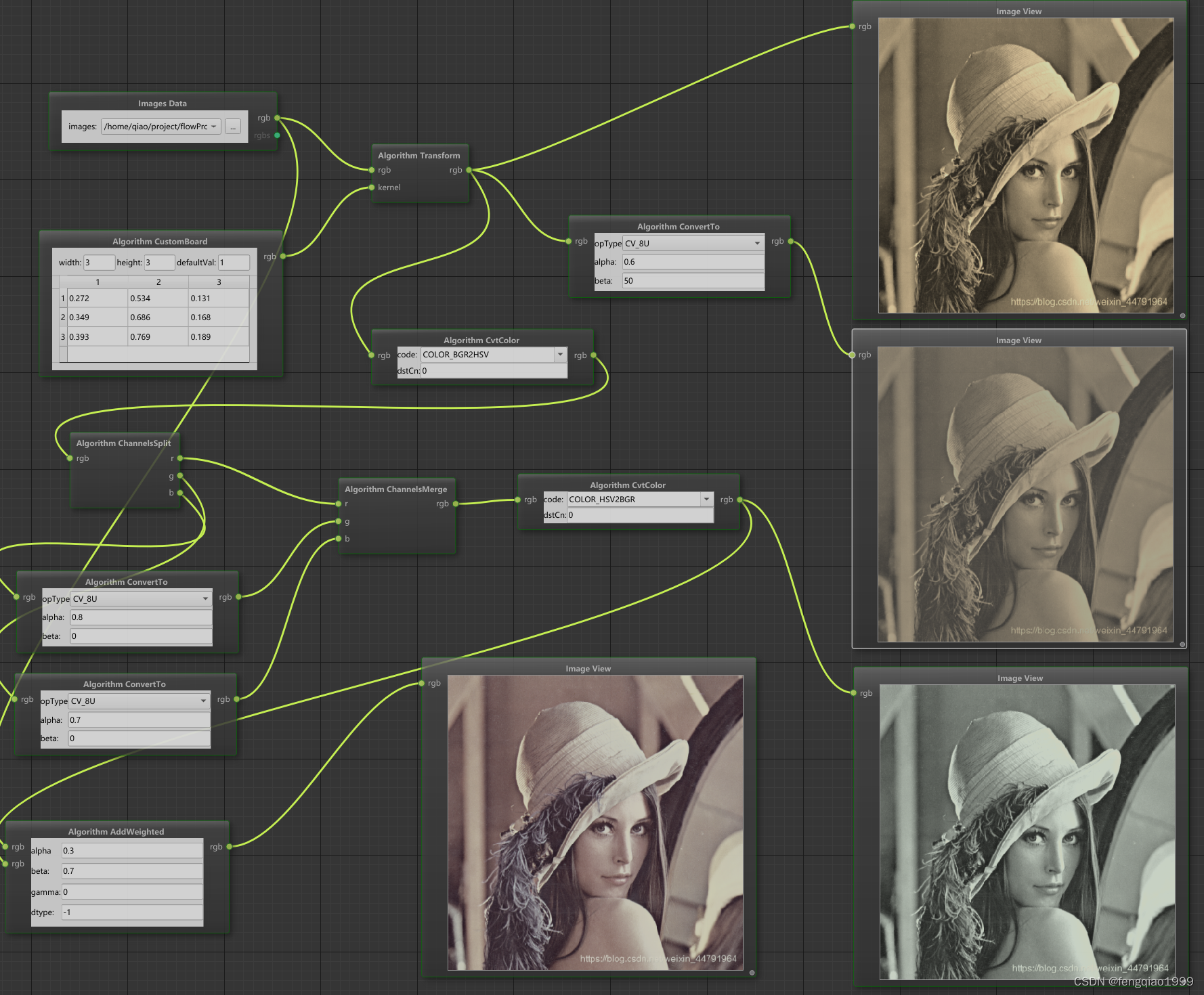Click the Algorithm Transform node title
Screen dimensions: 1204x995
[418, 156]
